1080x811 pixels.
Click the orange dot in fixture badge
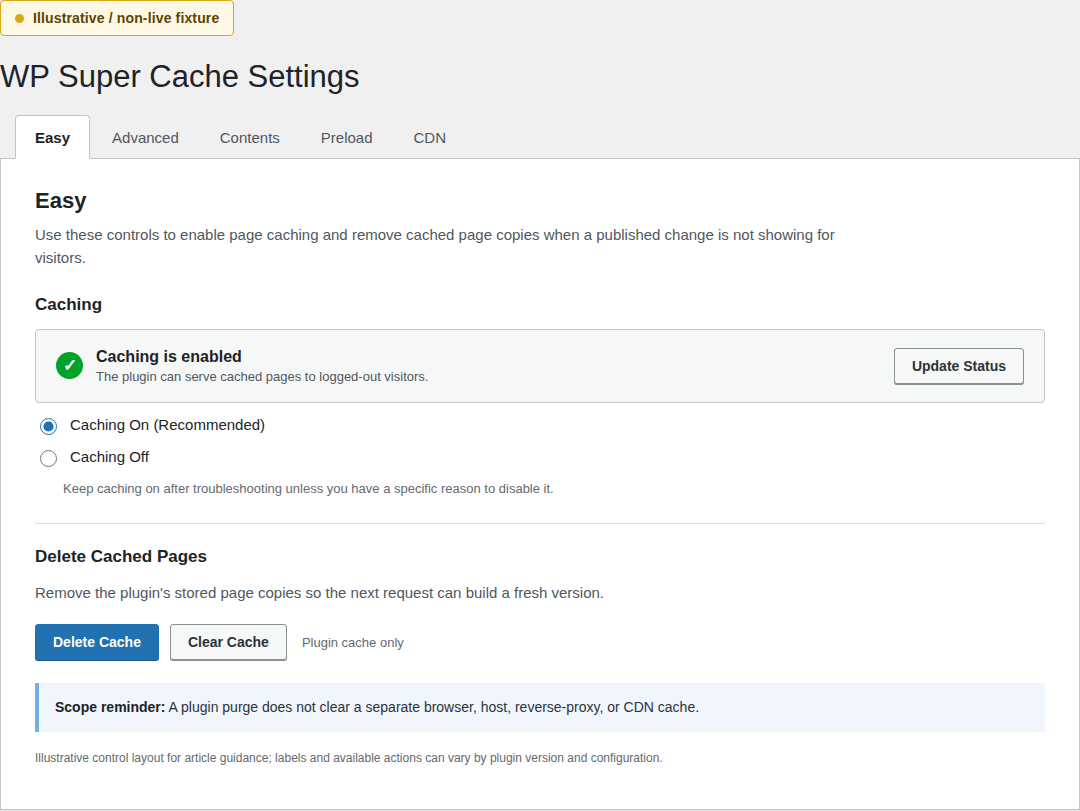coord(19,19)
